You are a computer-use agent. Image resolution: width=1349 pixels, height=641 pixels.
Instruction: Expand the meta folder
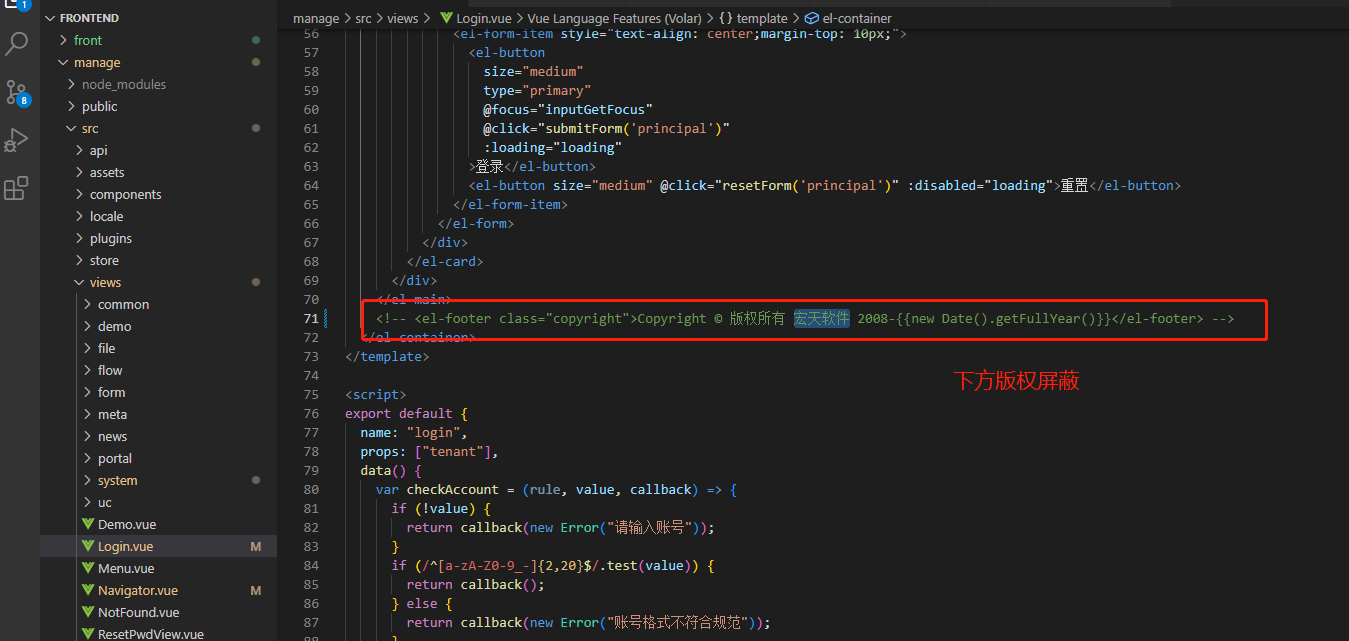pos(112,414)
